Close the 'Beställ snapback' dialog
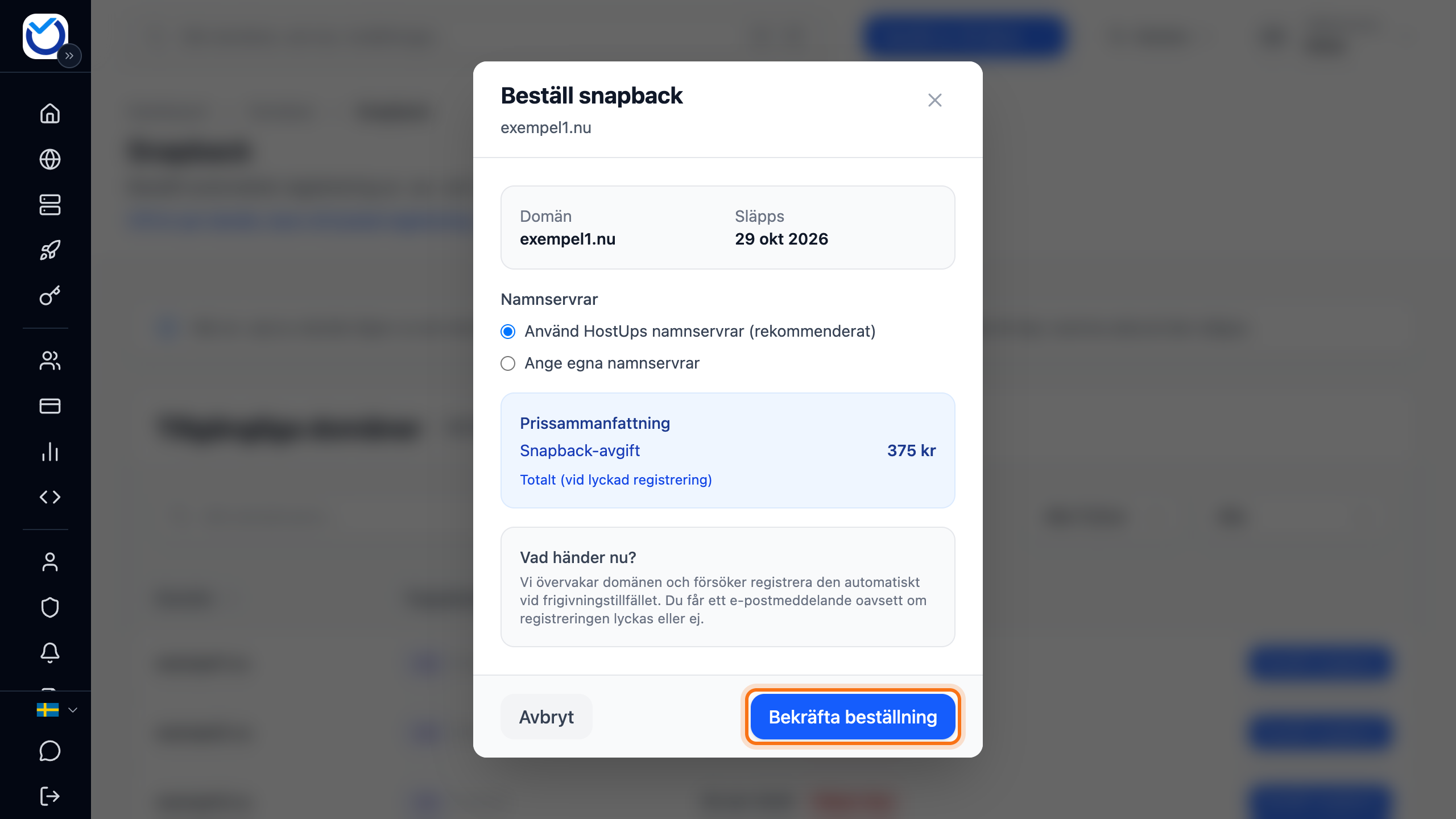1456x819 pixels. pos(934,100)
